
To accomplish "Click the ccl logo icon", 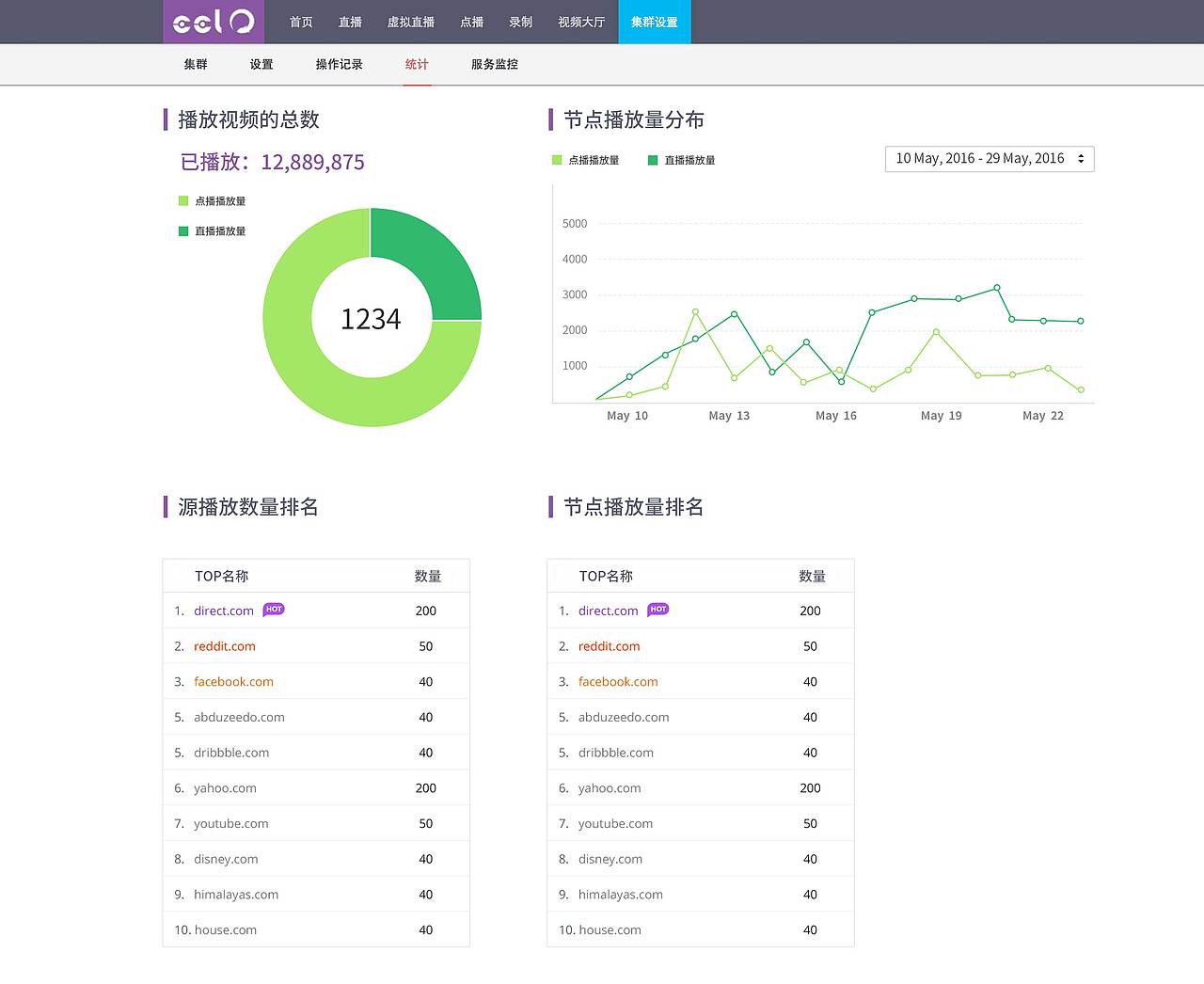I will (213, 21).
